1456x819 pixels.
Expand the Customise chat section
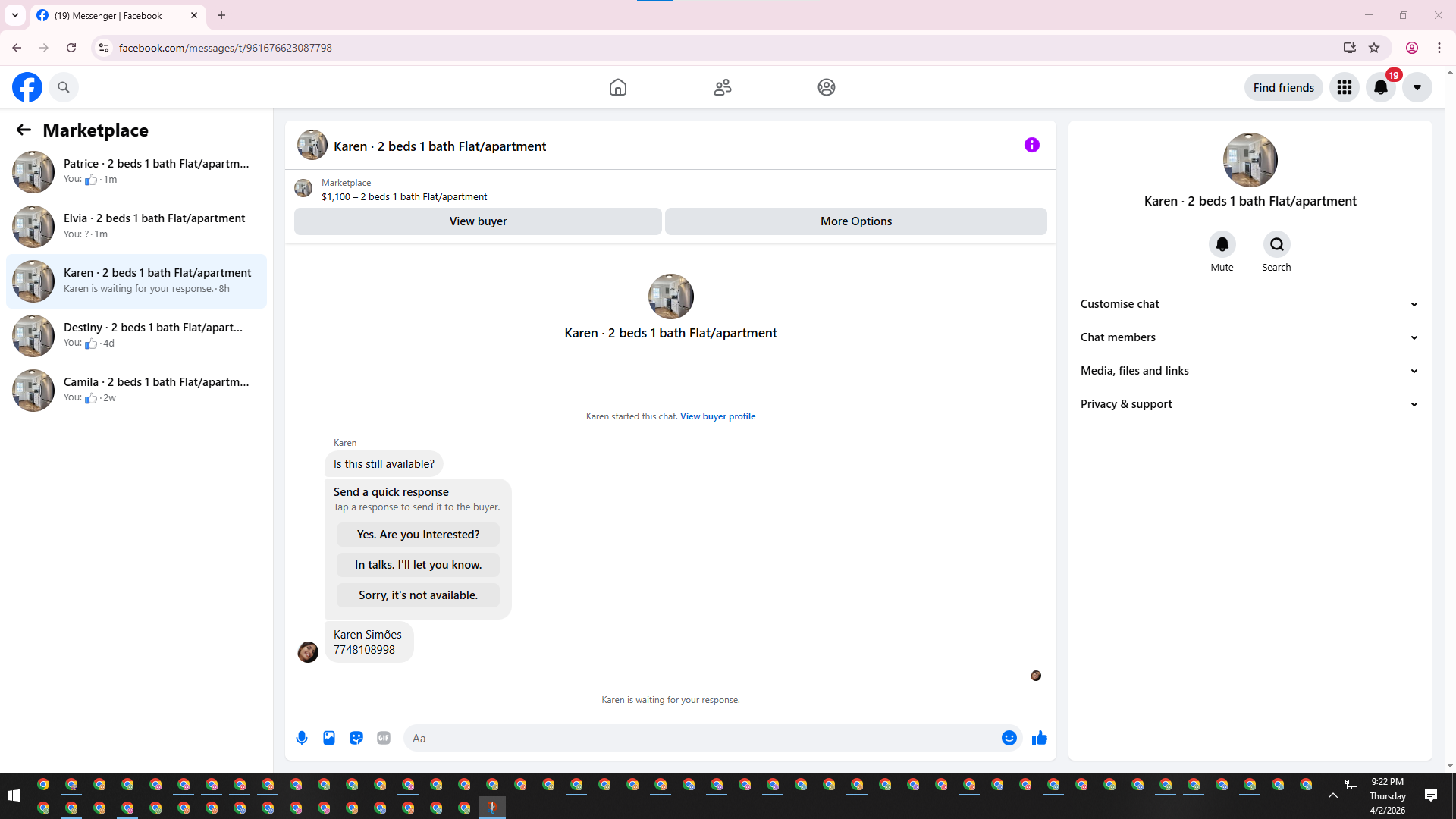(x=1250, y=304)
